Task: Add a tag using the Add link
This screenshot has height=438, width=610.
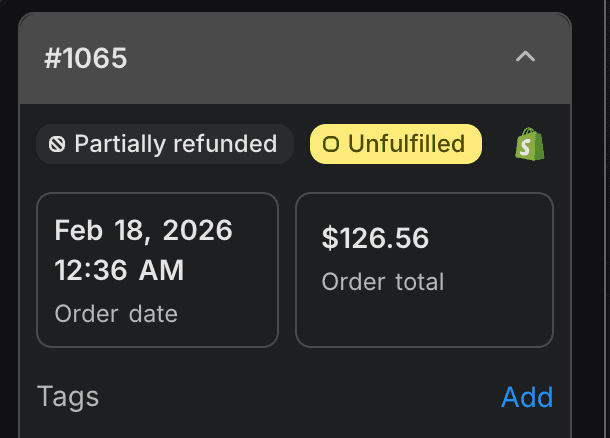Action: 527,397
